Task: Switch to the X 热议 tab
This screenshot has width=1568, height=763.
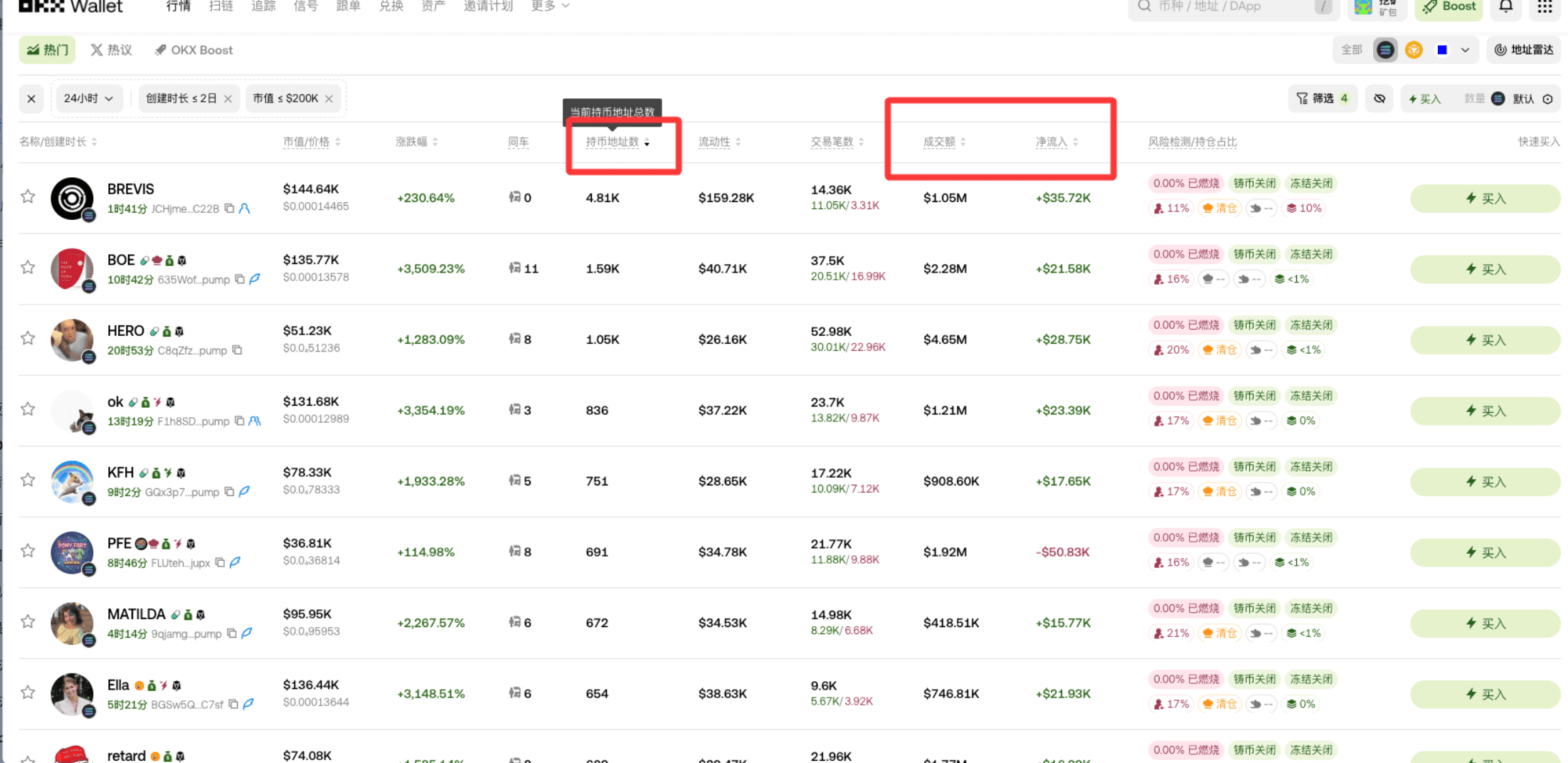Action: pyautogui.click(x=111, y=50)
